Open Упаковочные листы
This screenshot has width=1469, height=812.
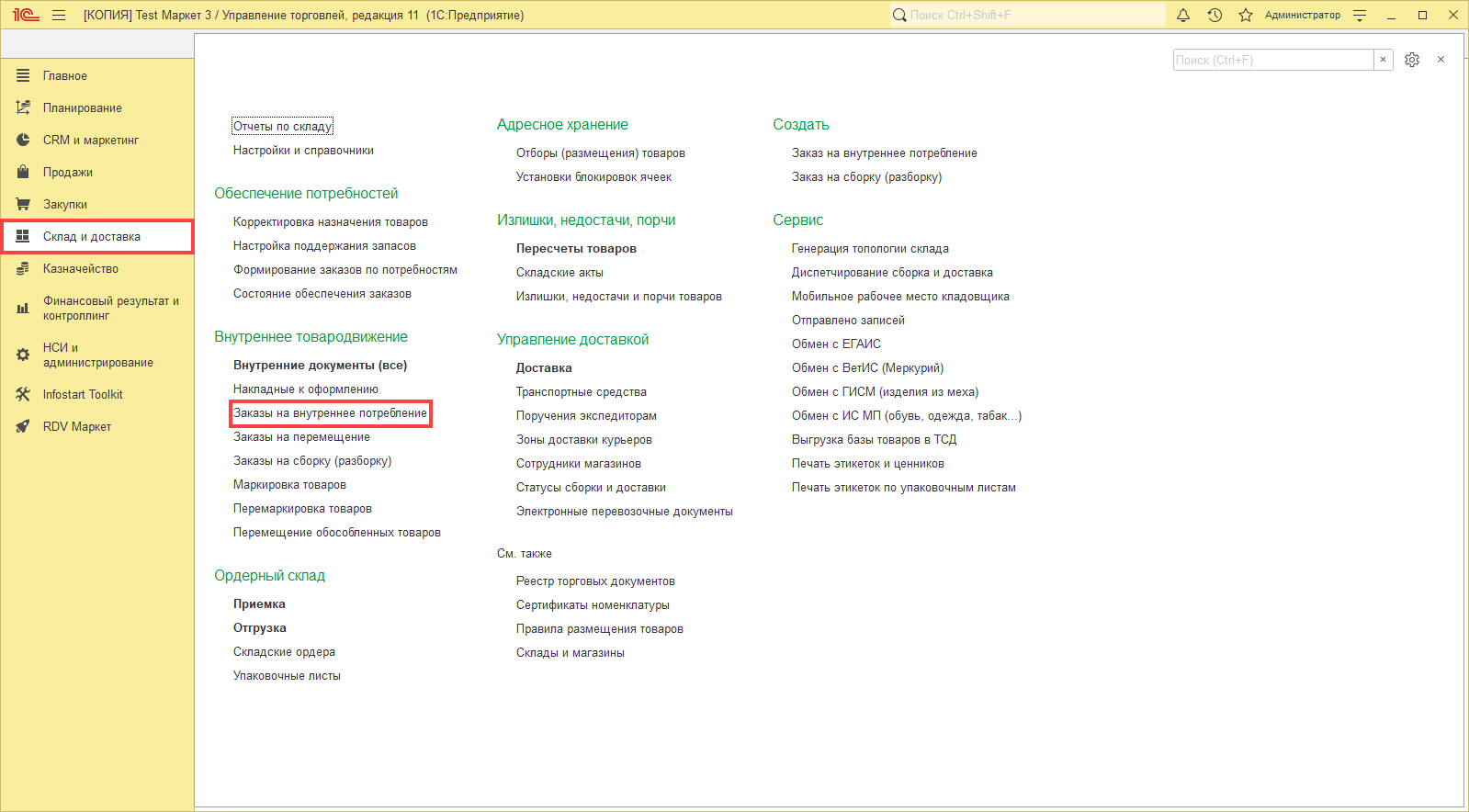[x=287, y=676]
